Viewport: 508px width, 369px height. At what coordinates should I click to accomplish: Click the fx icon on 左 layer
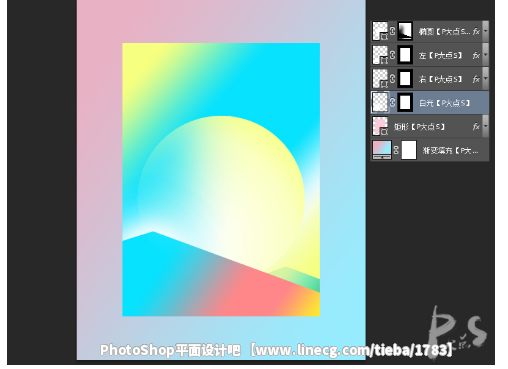pos(476,55)
